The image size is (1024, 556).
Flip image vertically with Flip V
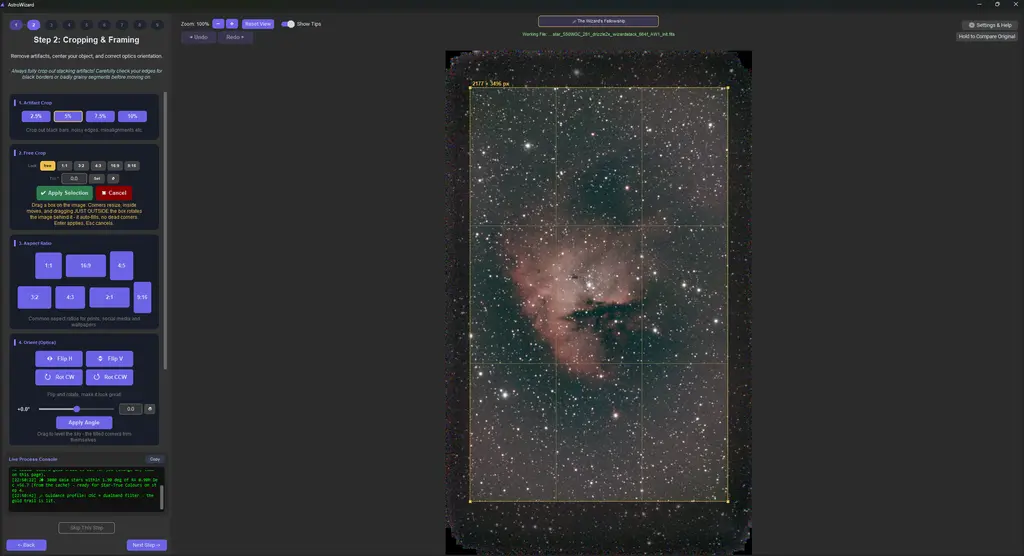tap(109, 359)
